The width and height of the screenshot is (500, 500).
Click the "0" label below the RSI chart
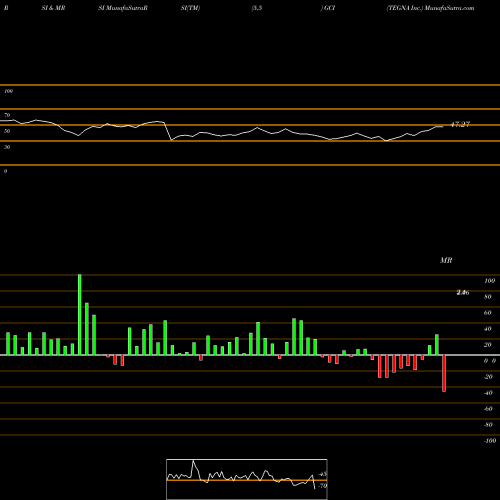click(x=5, y=171)
